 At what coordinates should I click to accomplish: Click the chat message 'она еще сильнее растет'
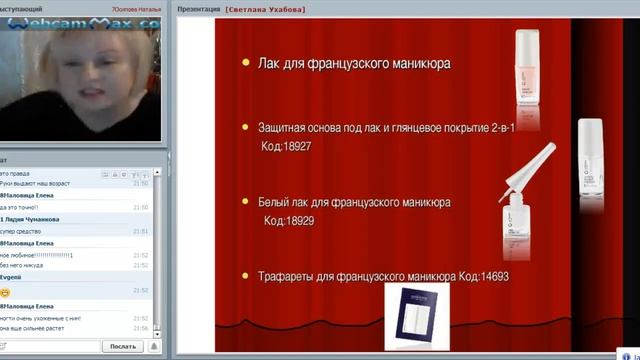(32, 328)
